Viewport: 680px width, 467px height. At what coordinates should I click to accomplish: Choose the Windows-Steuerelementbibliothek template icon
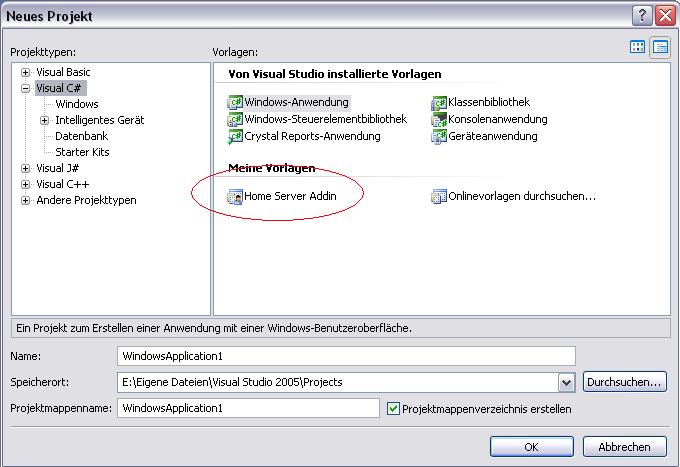(x=236, y=119)
